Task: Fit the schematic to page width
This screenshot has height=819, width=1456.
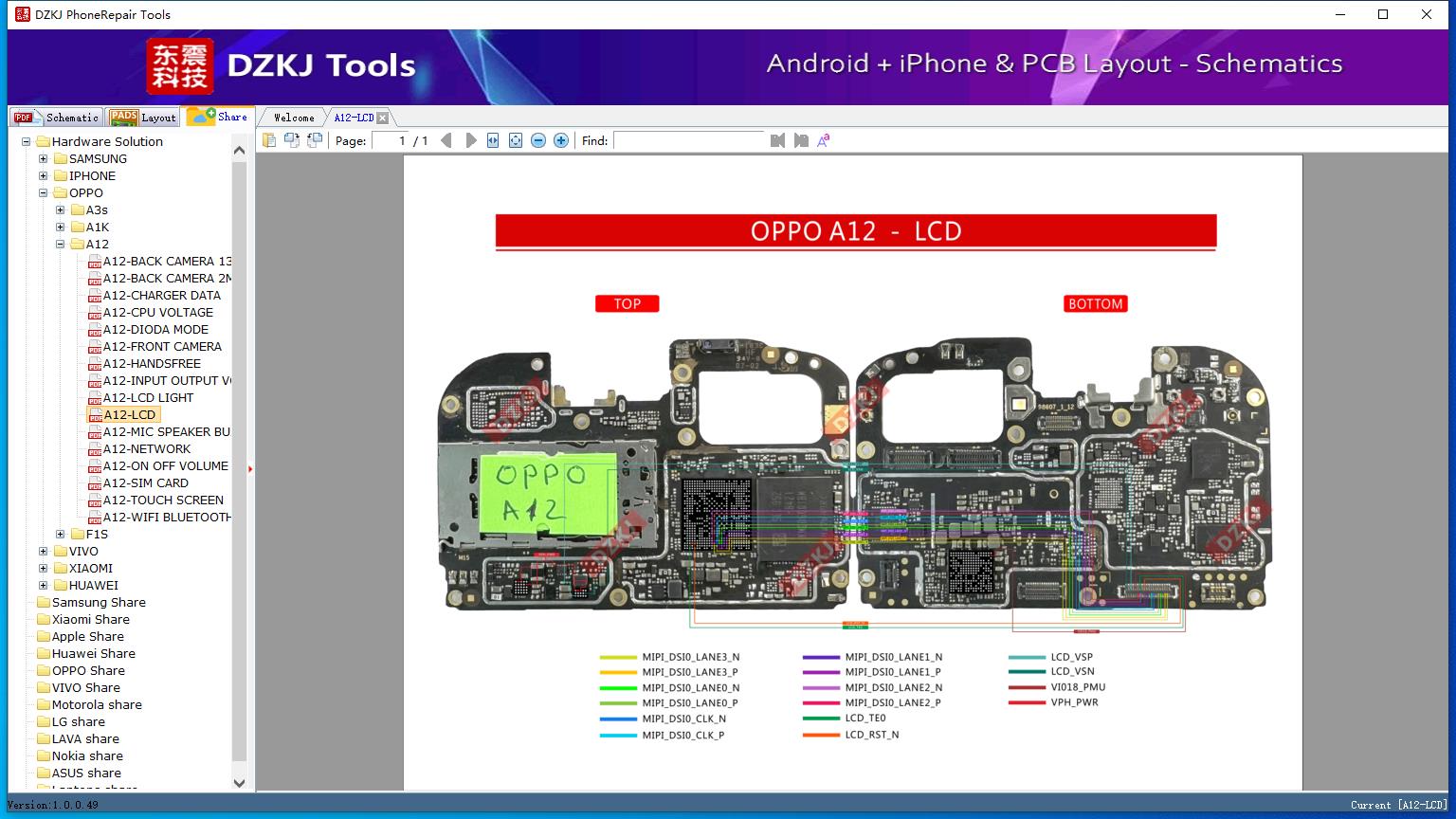Action: click(x=493, y=140)
